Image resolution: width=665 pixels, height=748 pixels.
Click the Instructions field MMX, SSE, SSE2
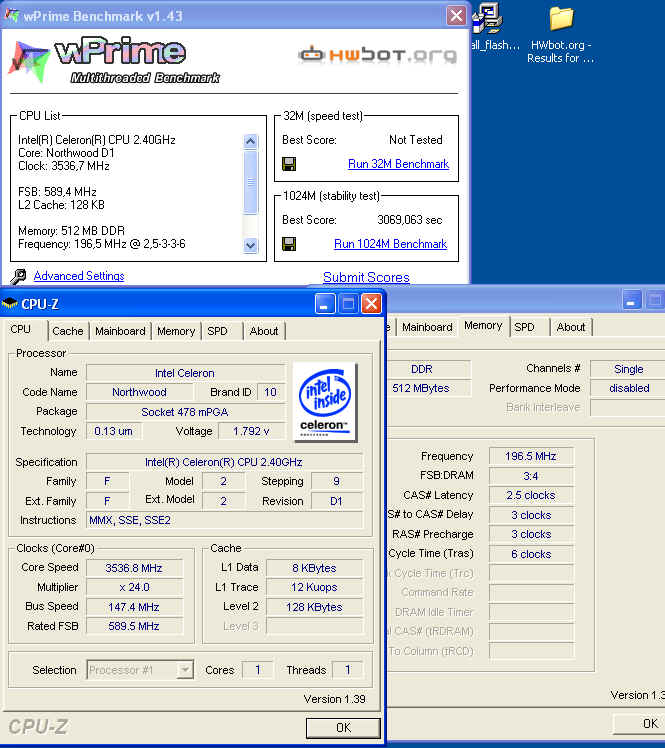pos(224,520)
